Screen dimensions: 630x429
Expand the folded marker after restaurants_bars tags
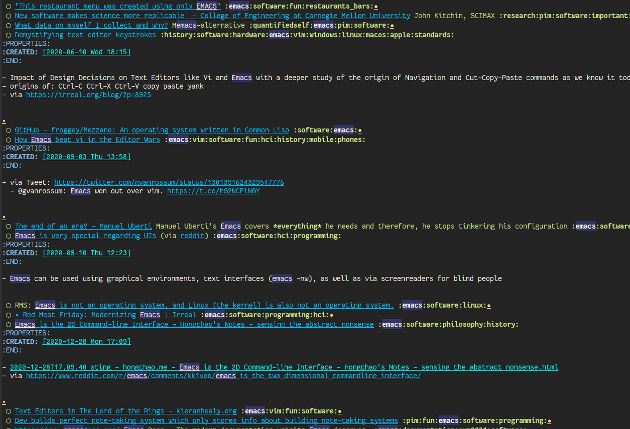click(376, 7)
